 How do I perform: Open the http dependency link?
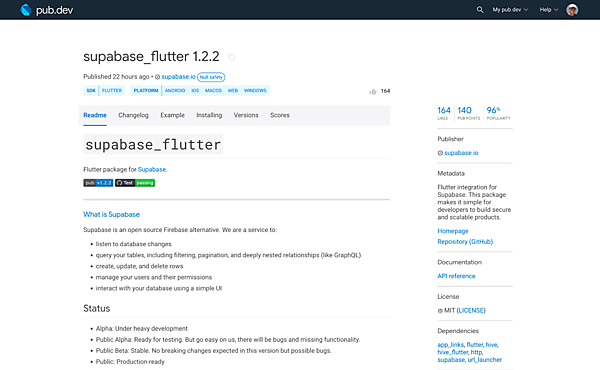click(x=476, y=352)
